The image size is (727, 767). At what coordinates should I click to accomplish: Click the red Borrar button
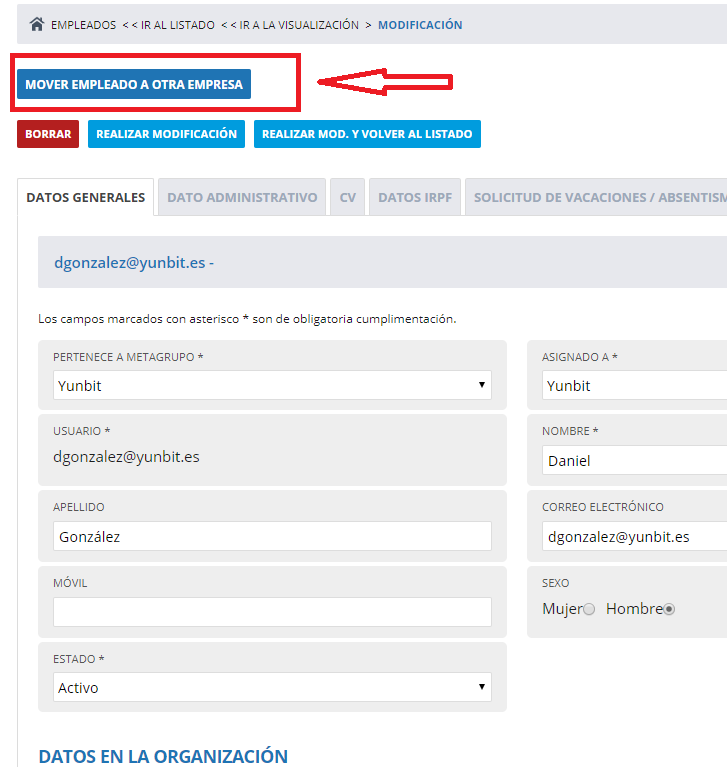pyautogui.click(x=48, y=134)
